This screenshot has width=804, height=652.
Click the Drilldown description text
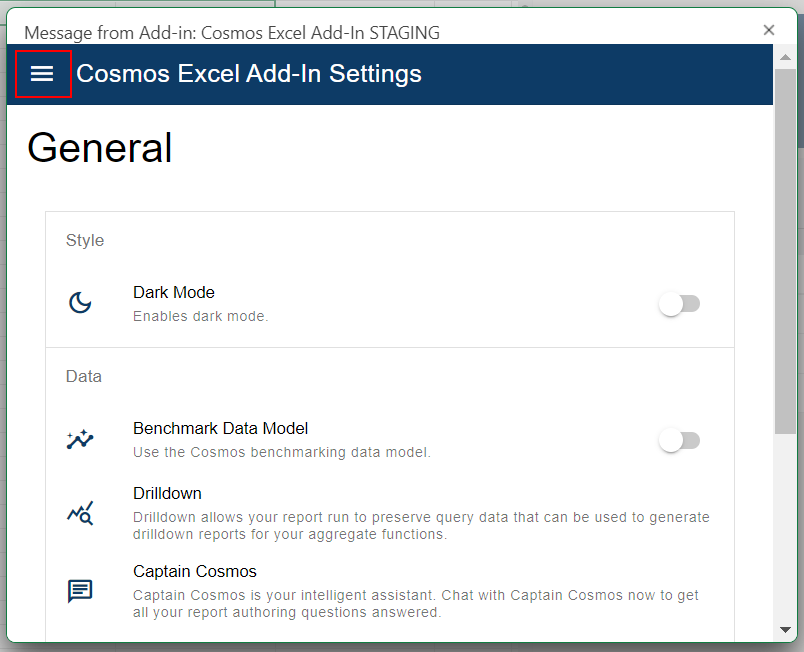click(421, 525)
